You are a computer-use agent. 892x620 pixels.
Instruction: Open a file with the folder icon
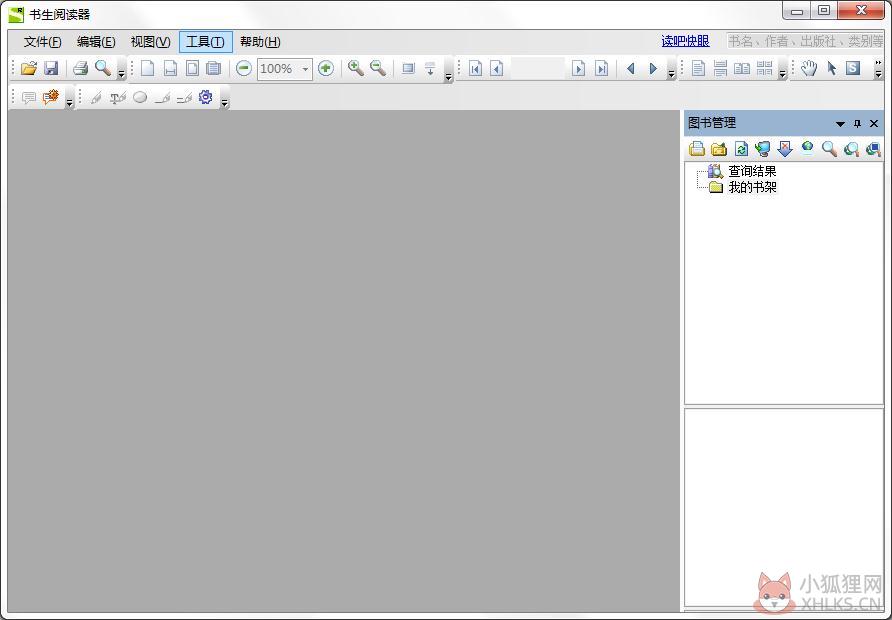click(x=28, y=69)
